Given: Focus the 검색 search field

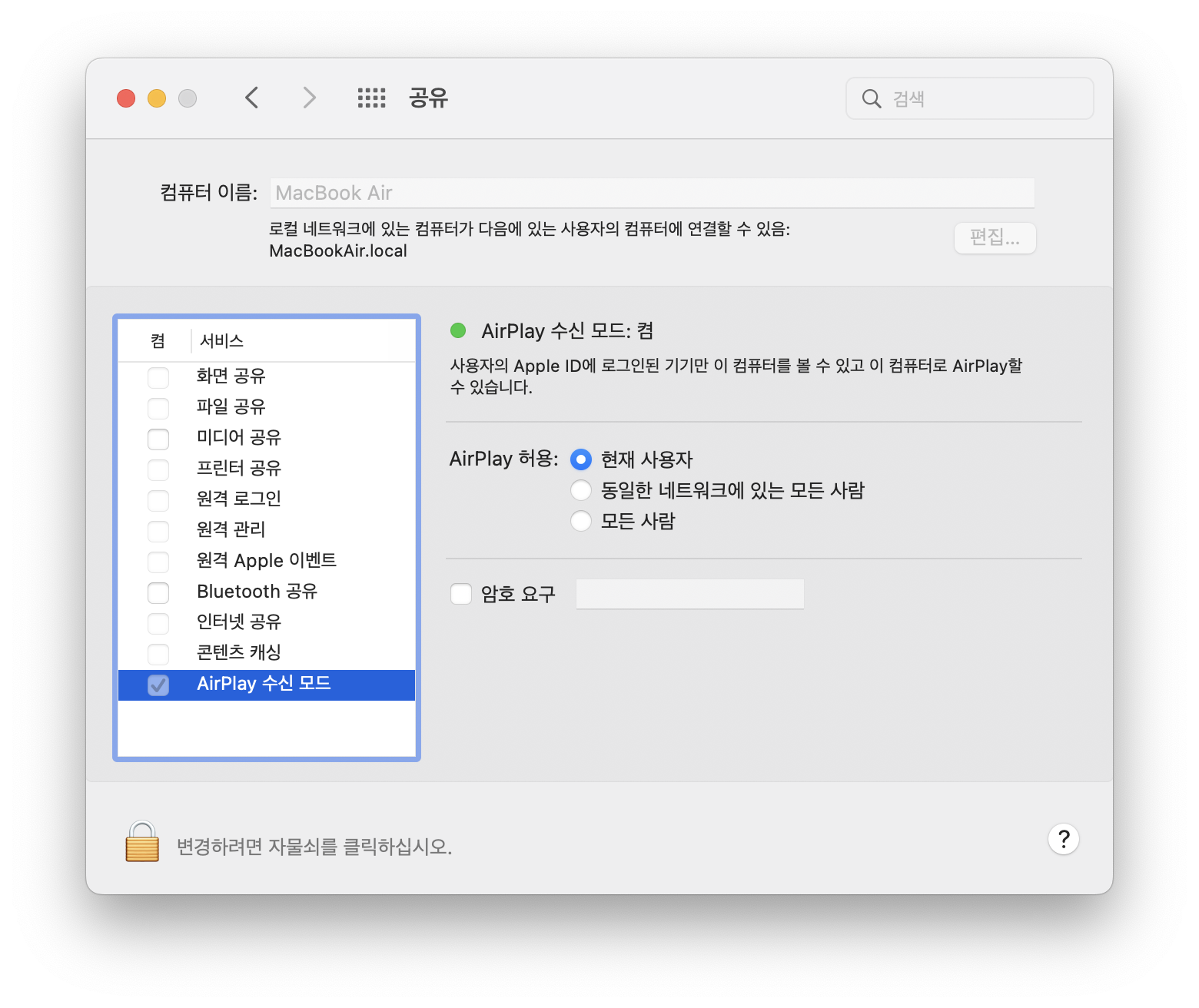Looking at the screenshot, I should pyautogui.click(x=970, y=98).
